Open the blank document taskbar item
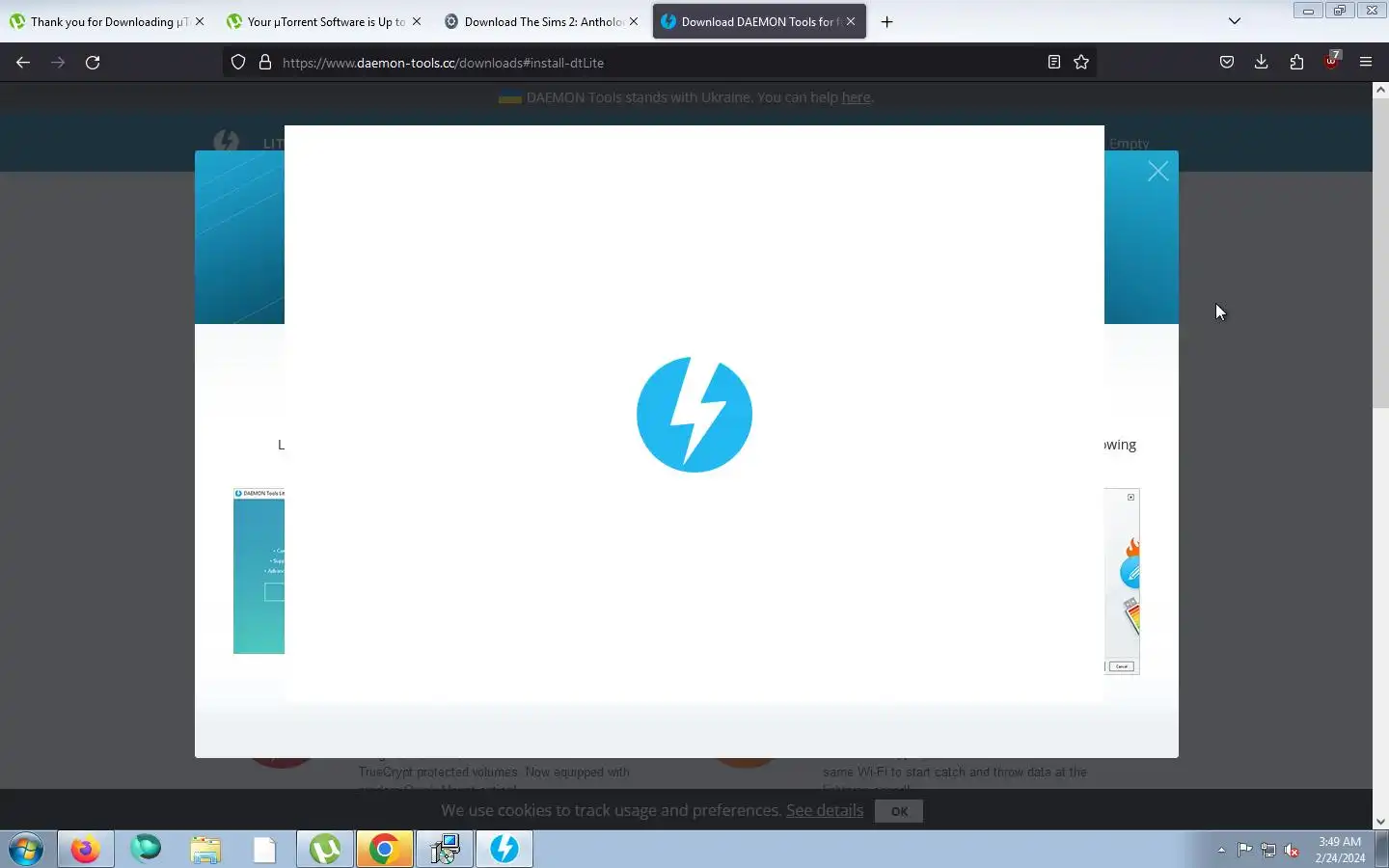This screenshot has height=868, width=1389. 265,850
